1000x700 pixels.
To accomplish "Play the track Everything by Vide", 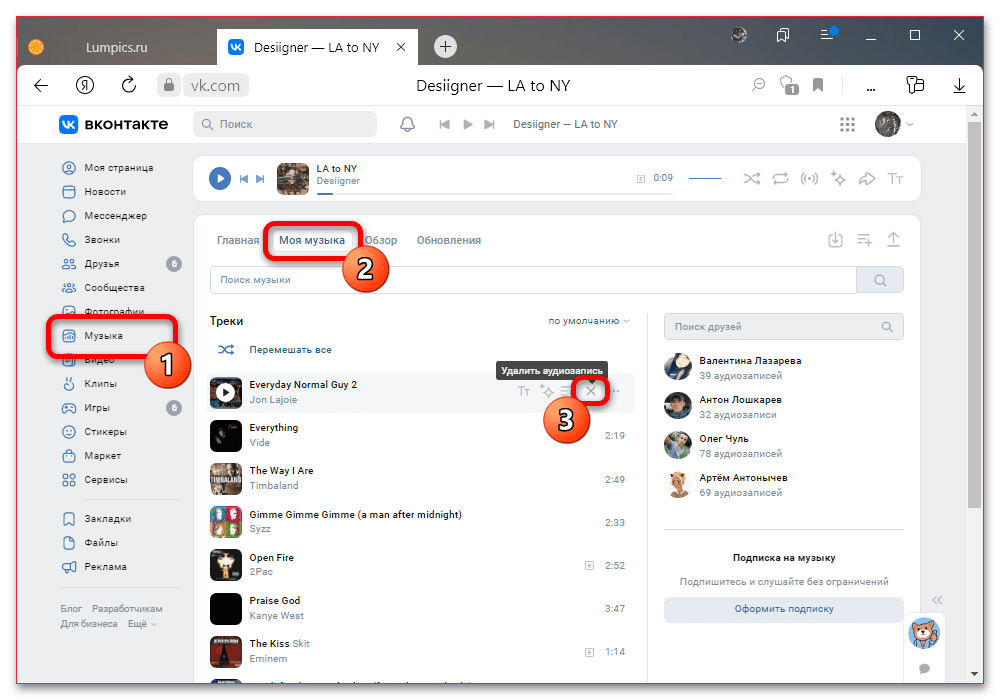I will (x=226, y=435).
